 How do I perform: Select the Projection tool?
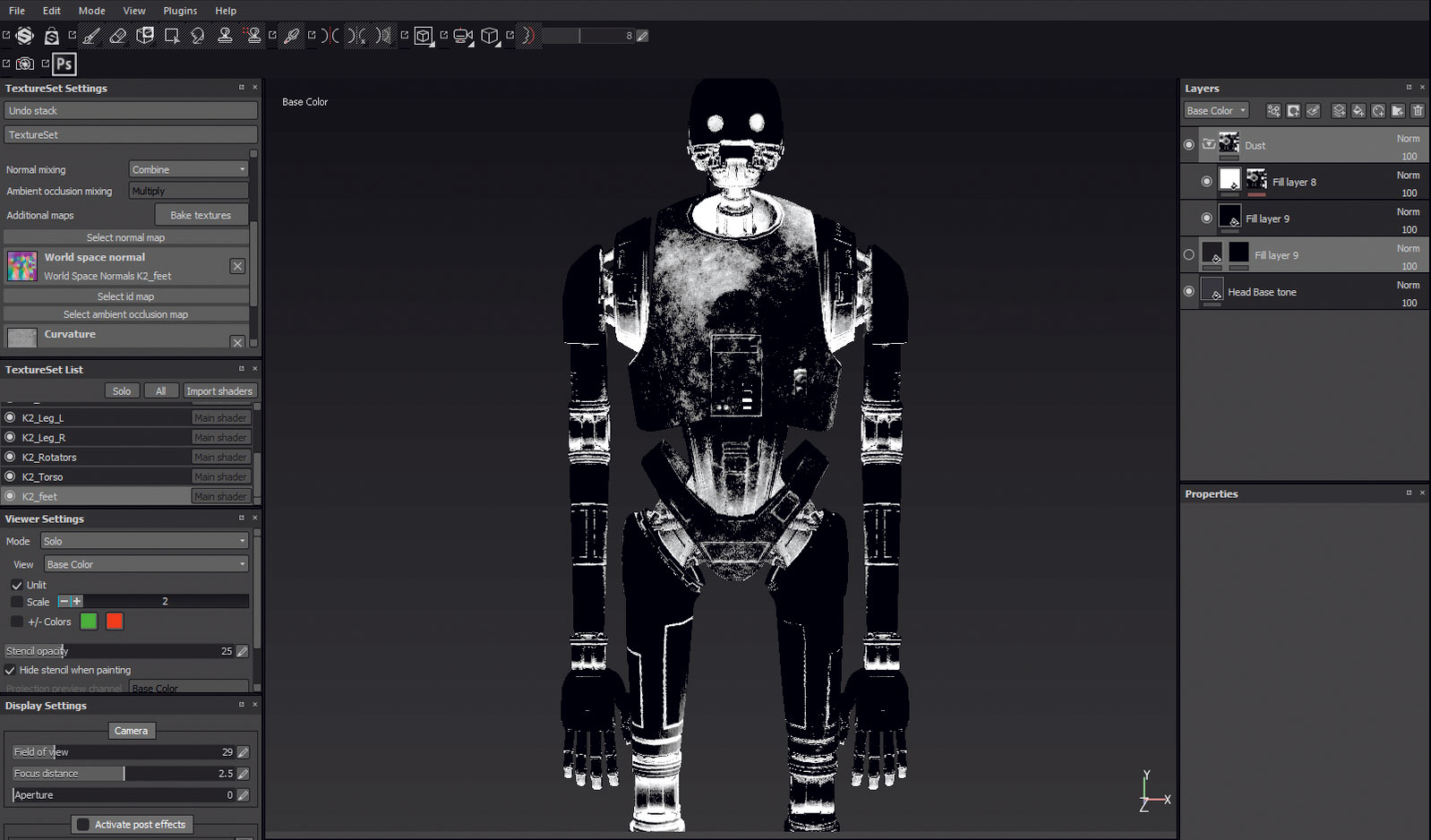pyautogui.click(x=145, y=36)
